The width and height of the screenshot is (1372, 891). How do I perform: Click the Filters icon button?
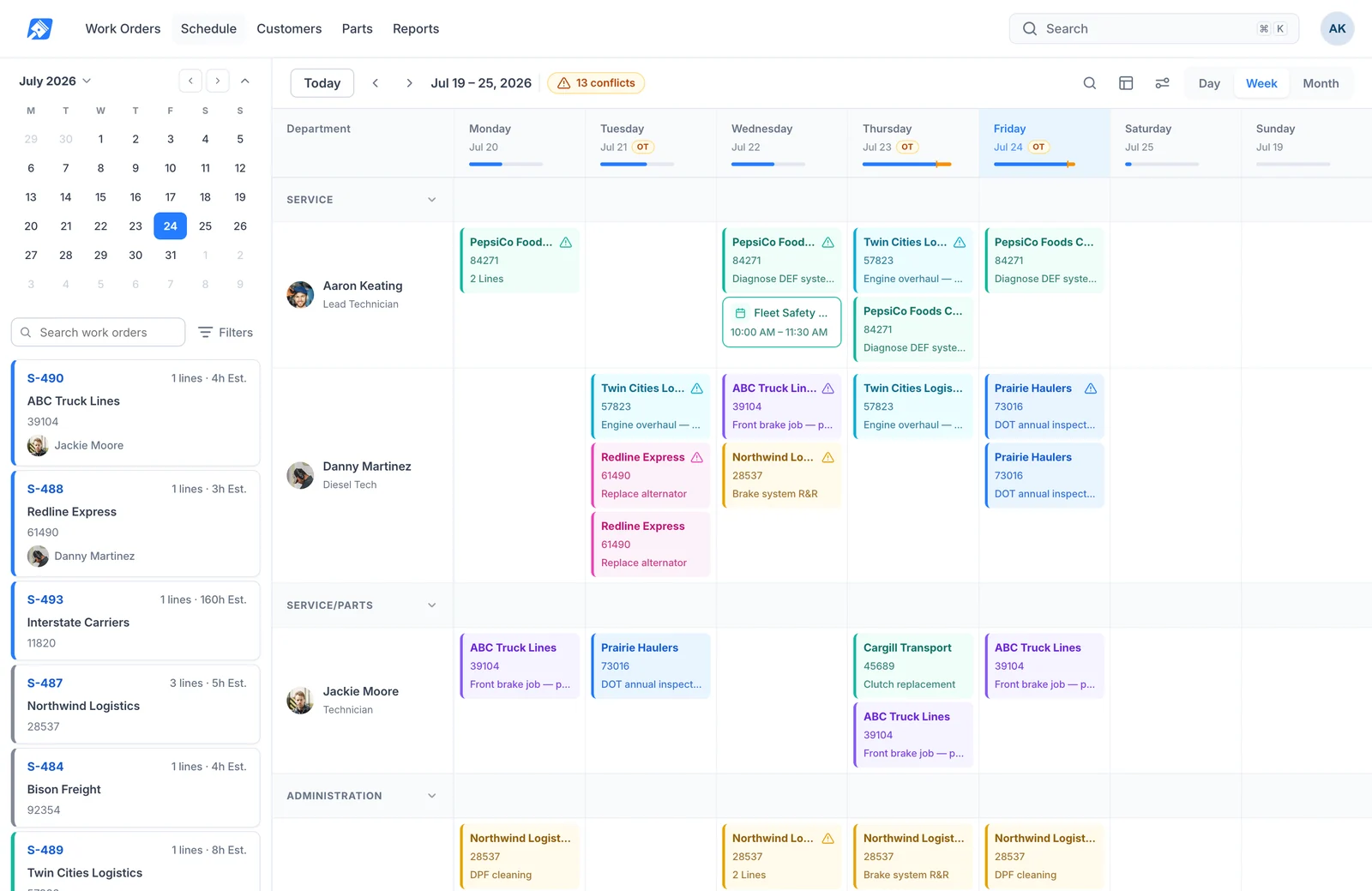point(225,332)
